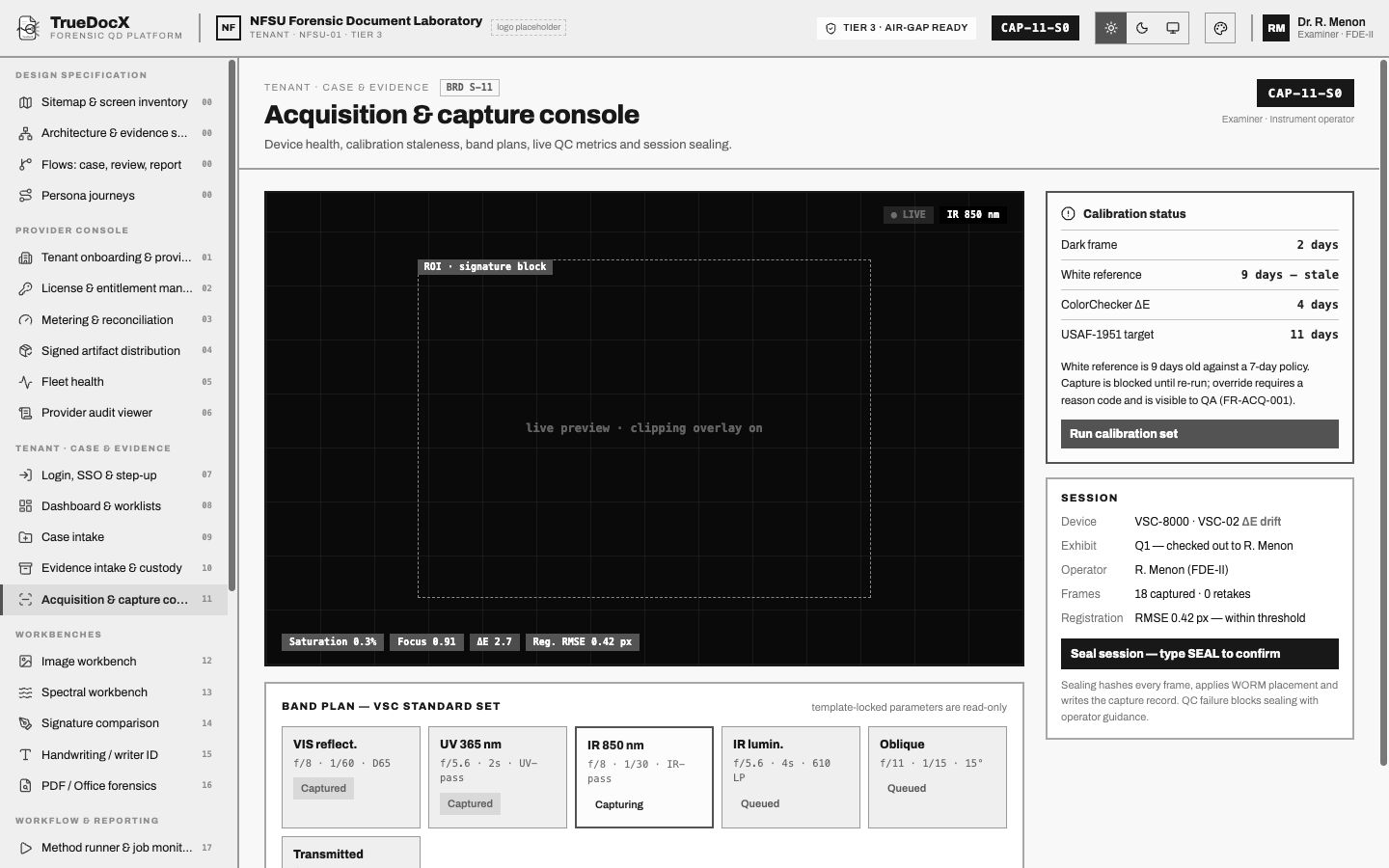Click Image workbench picture icon
The height and width of the screenshot is (868, 1389).
tap(26, 662)
